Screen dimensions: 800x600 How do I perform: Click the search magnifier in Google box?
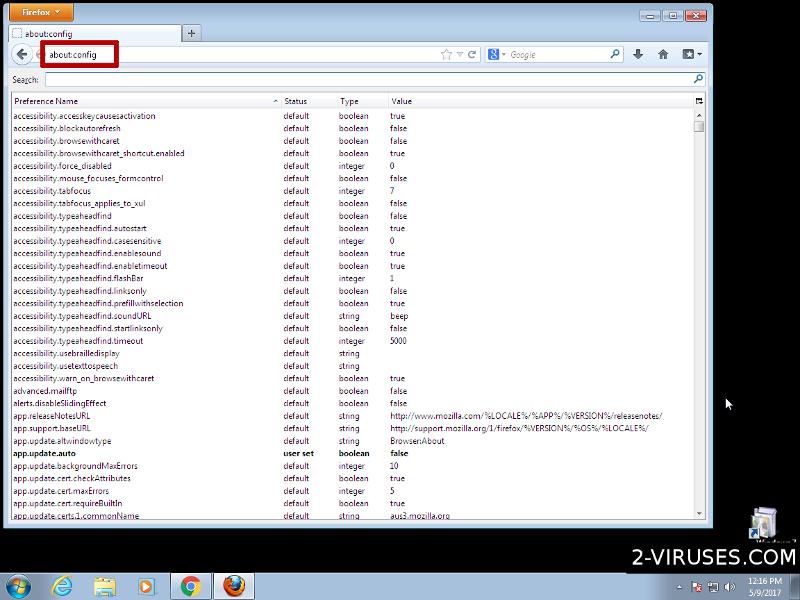615,55
